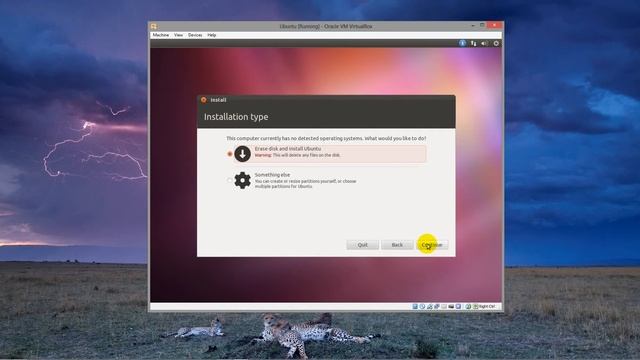Image resolution: width=640 pixels, height=360 pixels.
Task: Open the View menu
Action: pyautogui.click(x=178, y=35)
